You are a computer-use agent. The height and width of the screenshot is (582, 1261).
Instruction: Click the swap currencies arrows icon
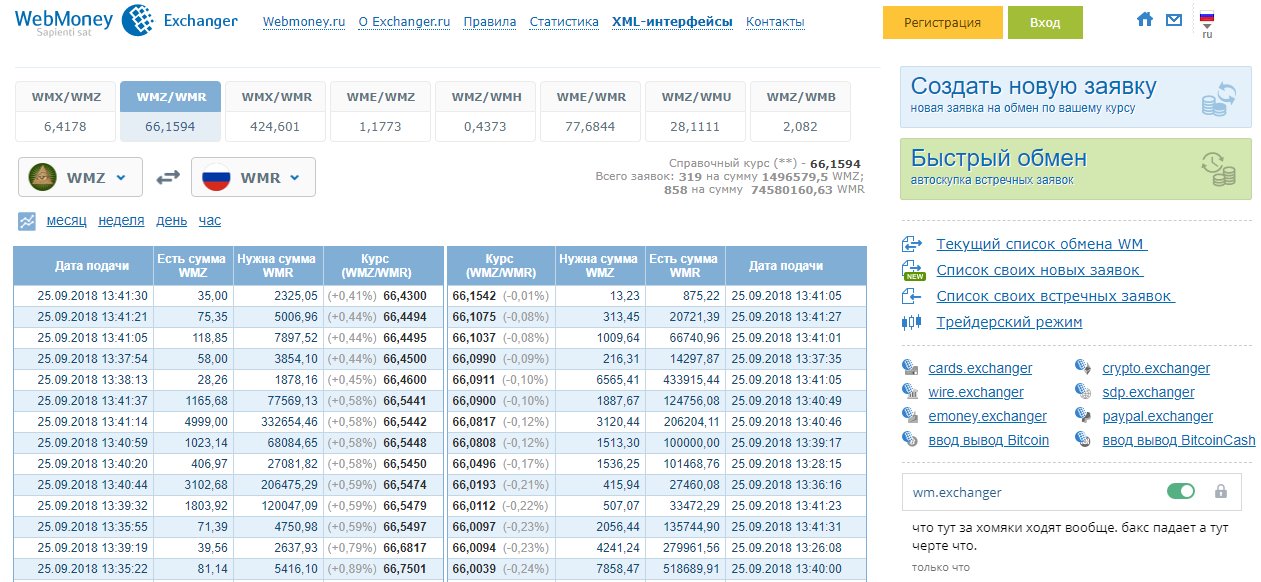(x=167, y=177)
